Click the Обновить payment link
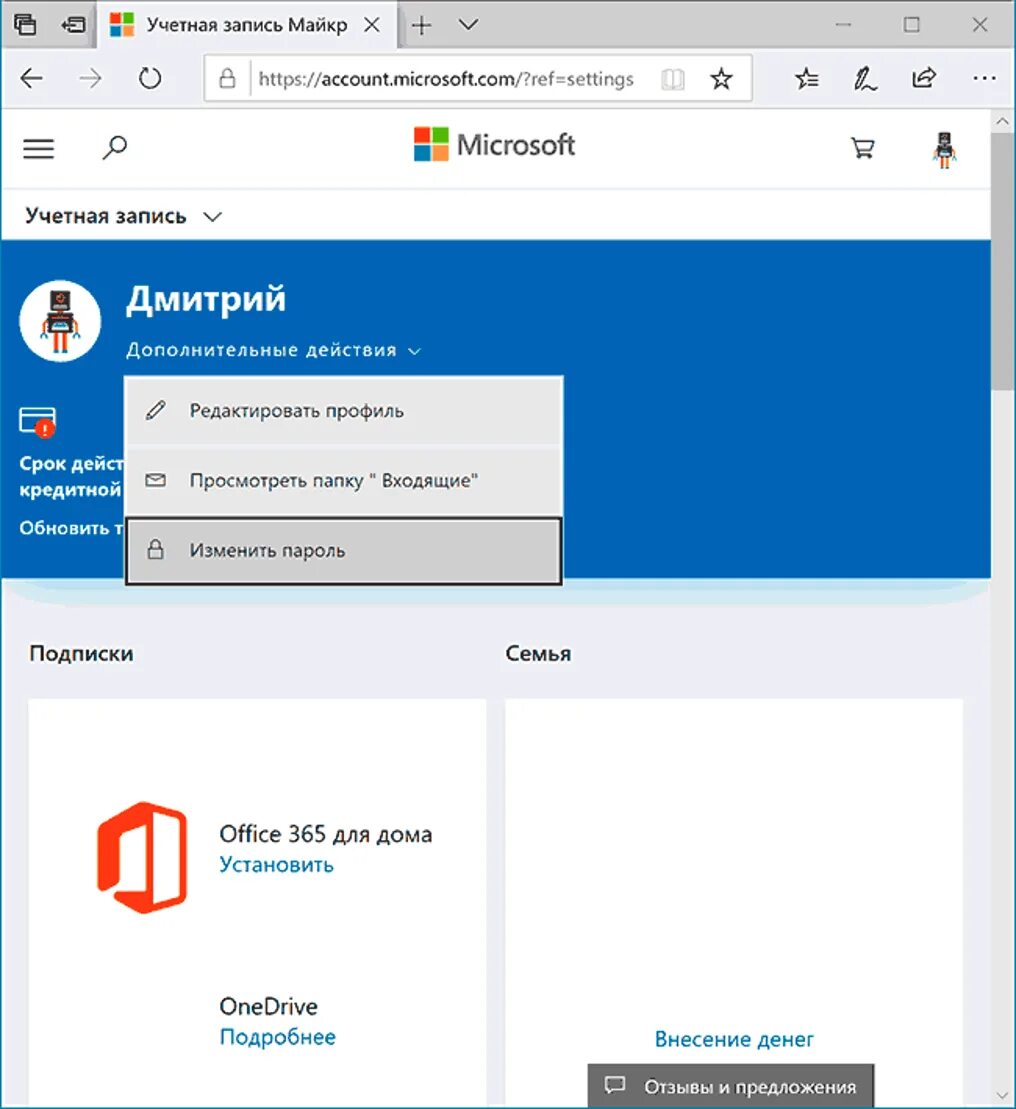Viewport: 1016px width, 1109px height. pos(71,528)
